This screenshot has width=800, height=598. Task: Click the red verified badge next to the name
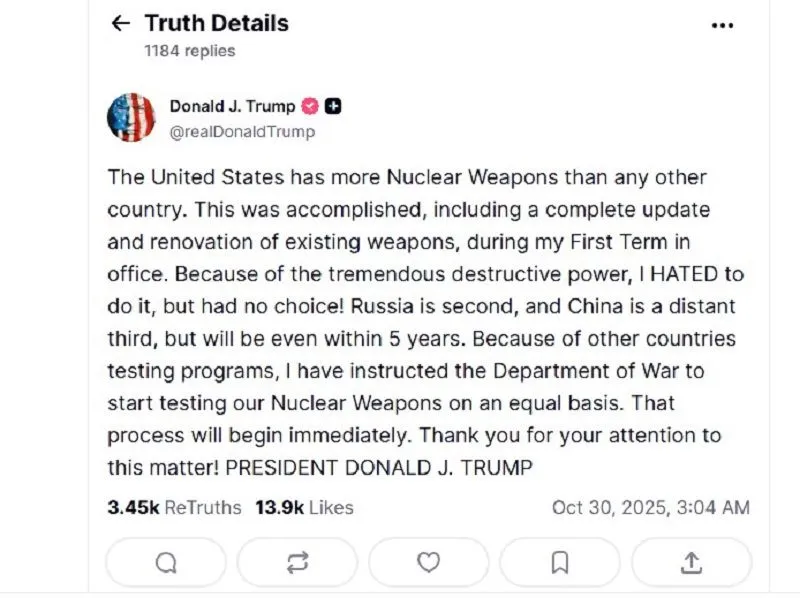(x=311, y=104)
